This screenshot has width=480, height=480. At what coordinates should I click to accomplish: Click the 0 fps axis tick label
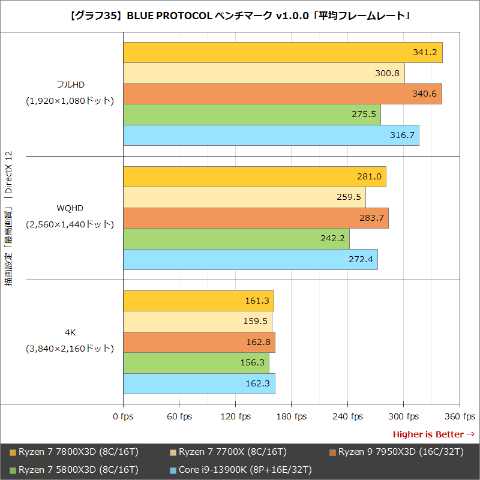[x=123, y=417]
